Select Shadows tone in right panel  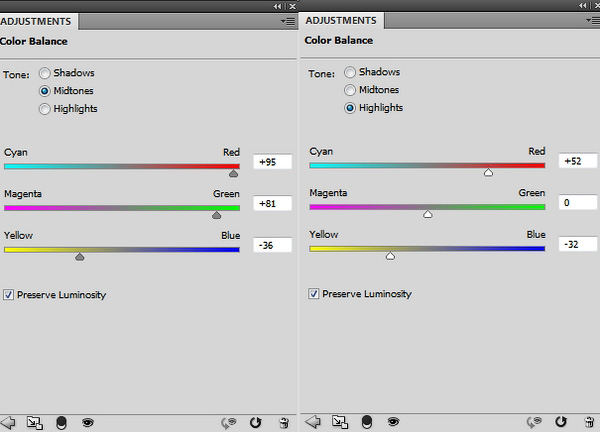[350, 72]
